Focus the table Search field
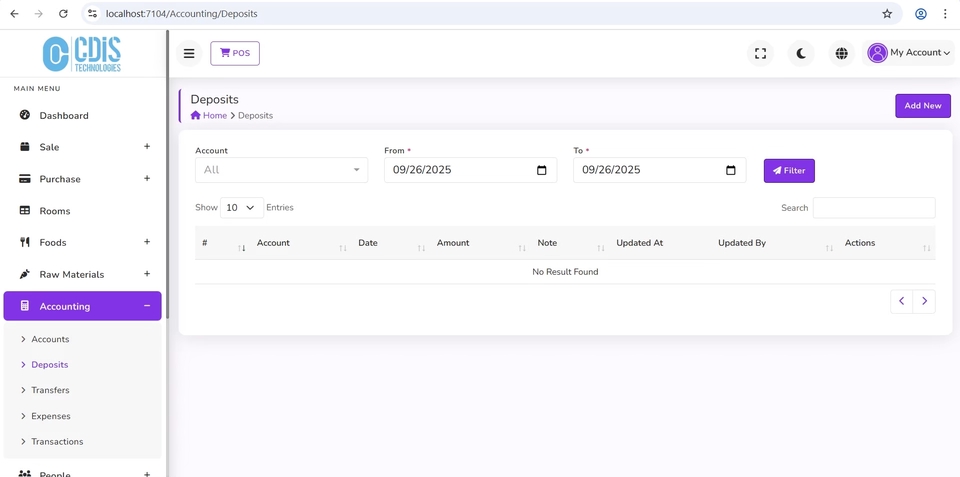The image size is (960, 477). [x=873, y=208]
